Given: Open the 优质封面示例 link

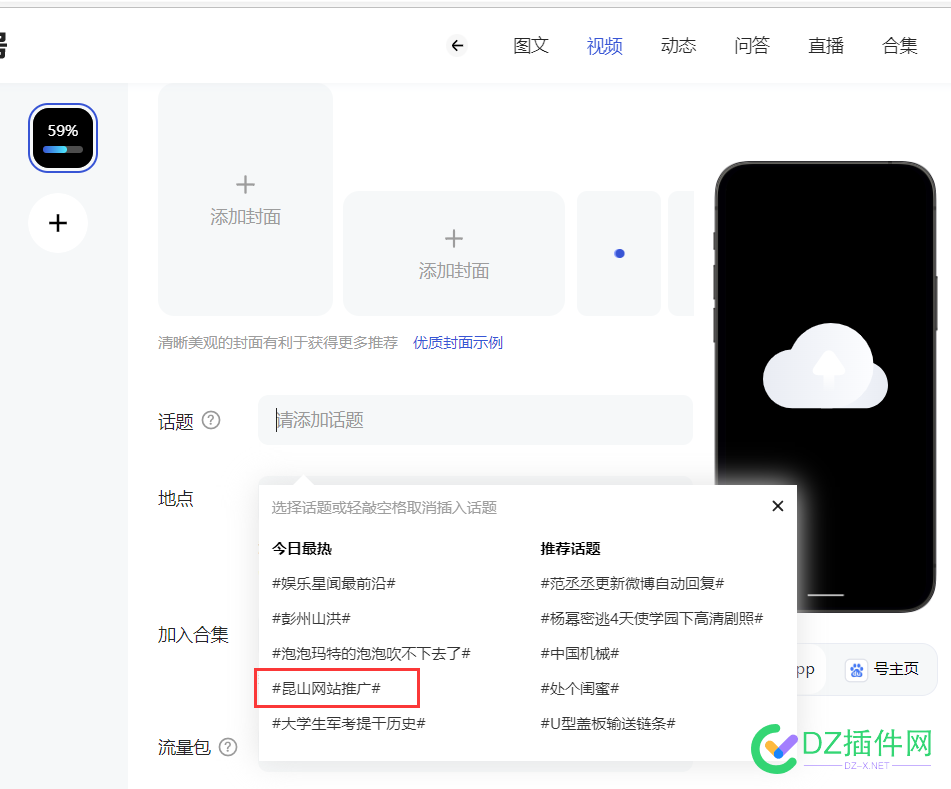Looking at the screenshot, I should point(457,342).
